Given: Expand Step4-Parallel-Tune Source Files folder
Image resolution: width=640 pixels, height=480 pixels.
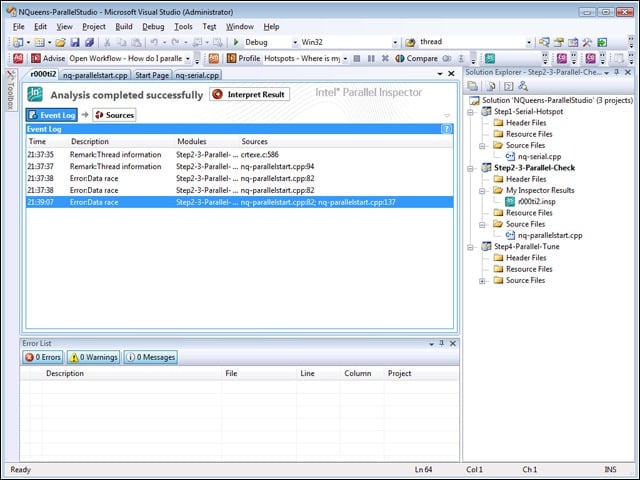Looking at the screenshot, I should [x=482, y=281].
